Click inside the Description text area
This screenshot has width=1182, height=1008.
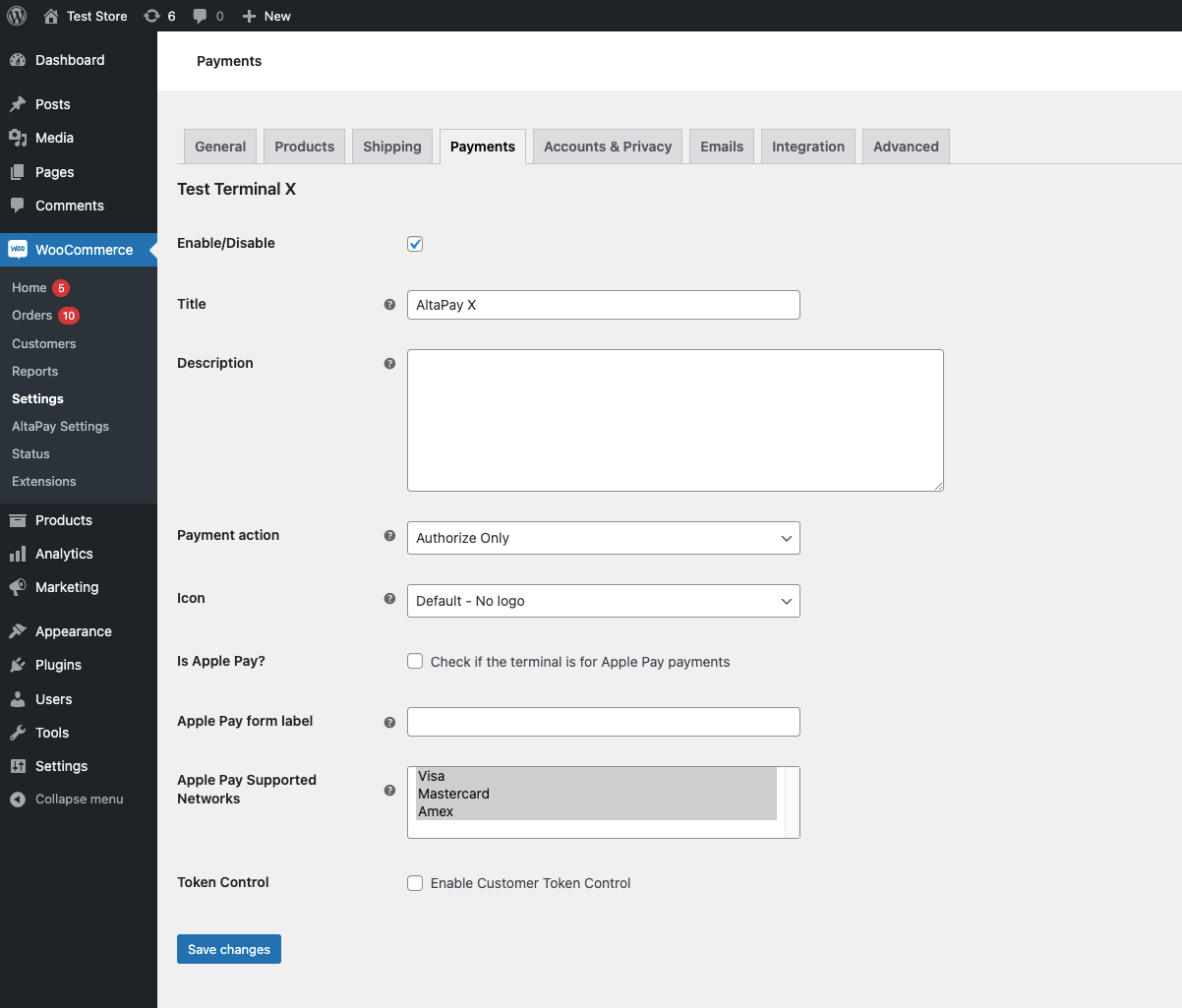pyautogui.click(x=676, y=420)
